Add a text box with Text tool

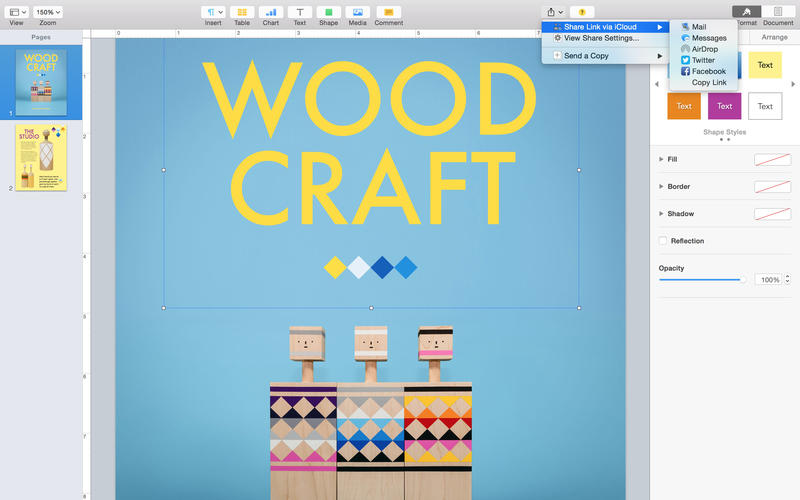pyautogui.click(x=299, y=12)
